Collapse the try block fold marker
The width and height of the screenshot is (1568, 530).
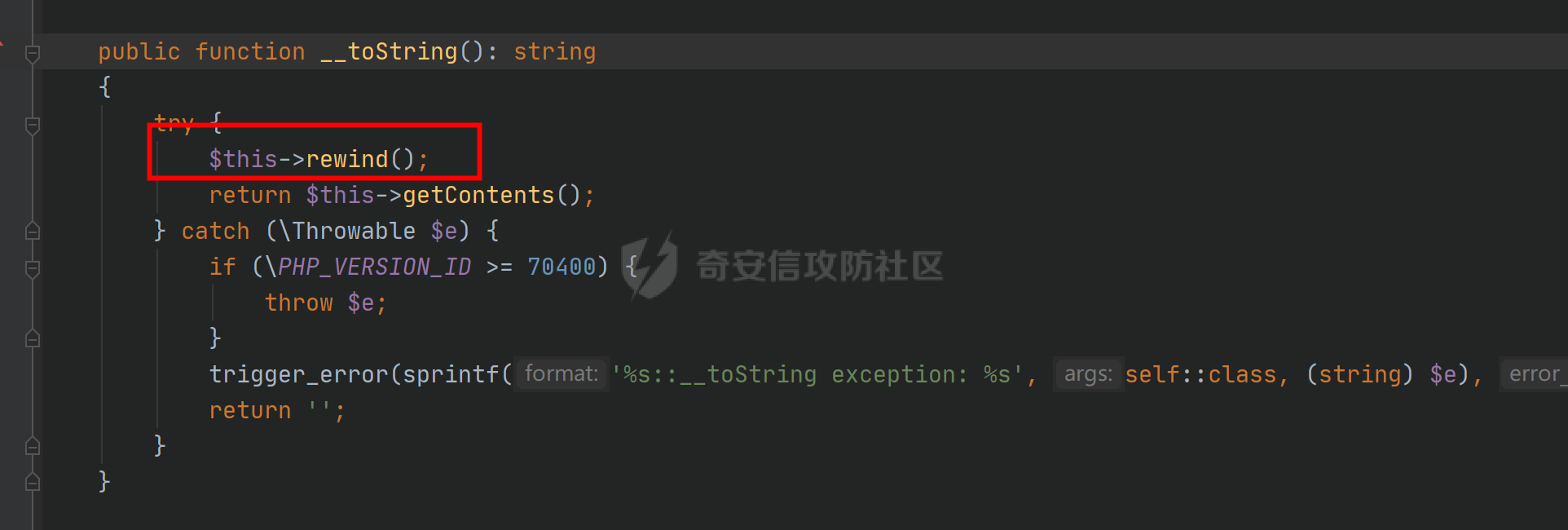pyautogui.click(x=33, y=126)
